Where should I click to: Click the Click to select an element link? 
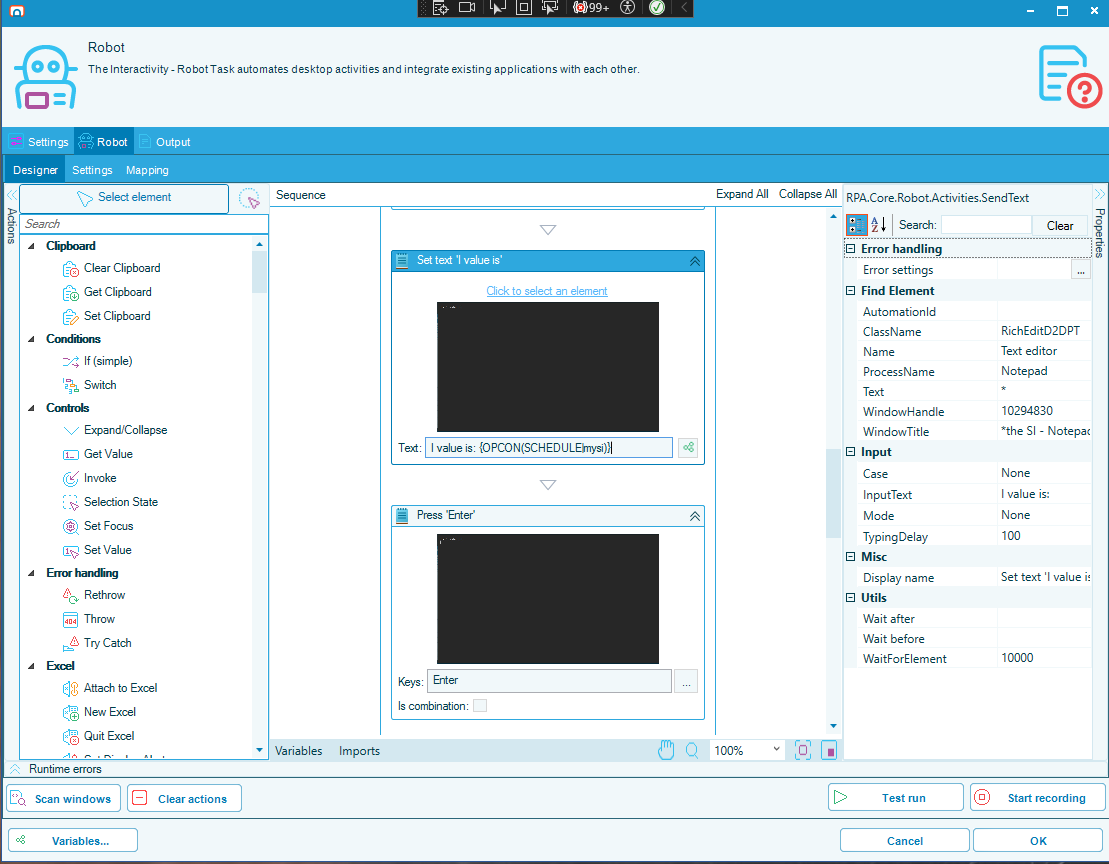coord(547,291)
